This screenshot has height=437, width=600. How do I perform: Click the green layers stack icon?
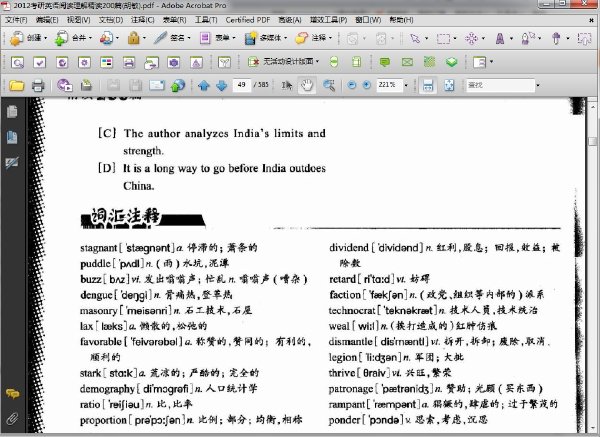pyautogui.click(x=452, y=62)
